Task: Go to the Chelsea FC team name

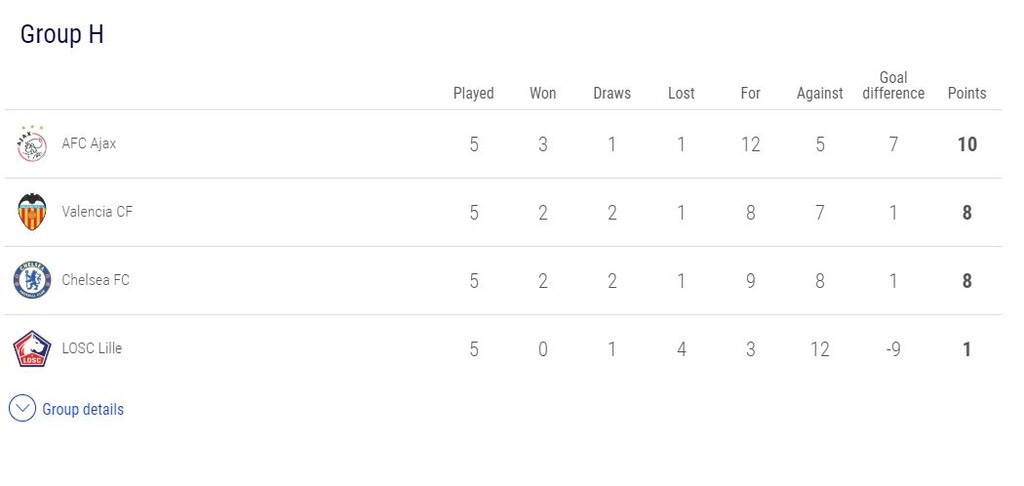Action: pyautogui.click(x=96, y=280)
